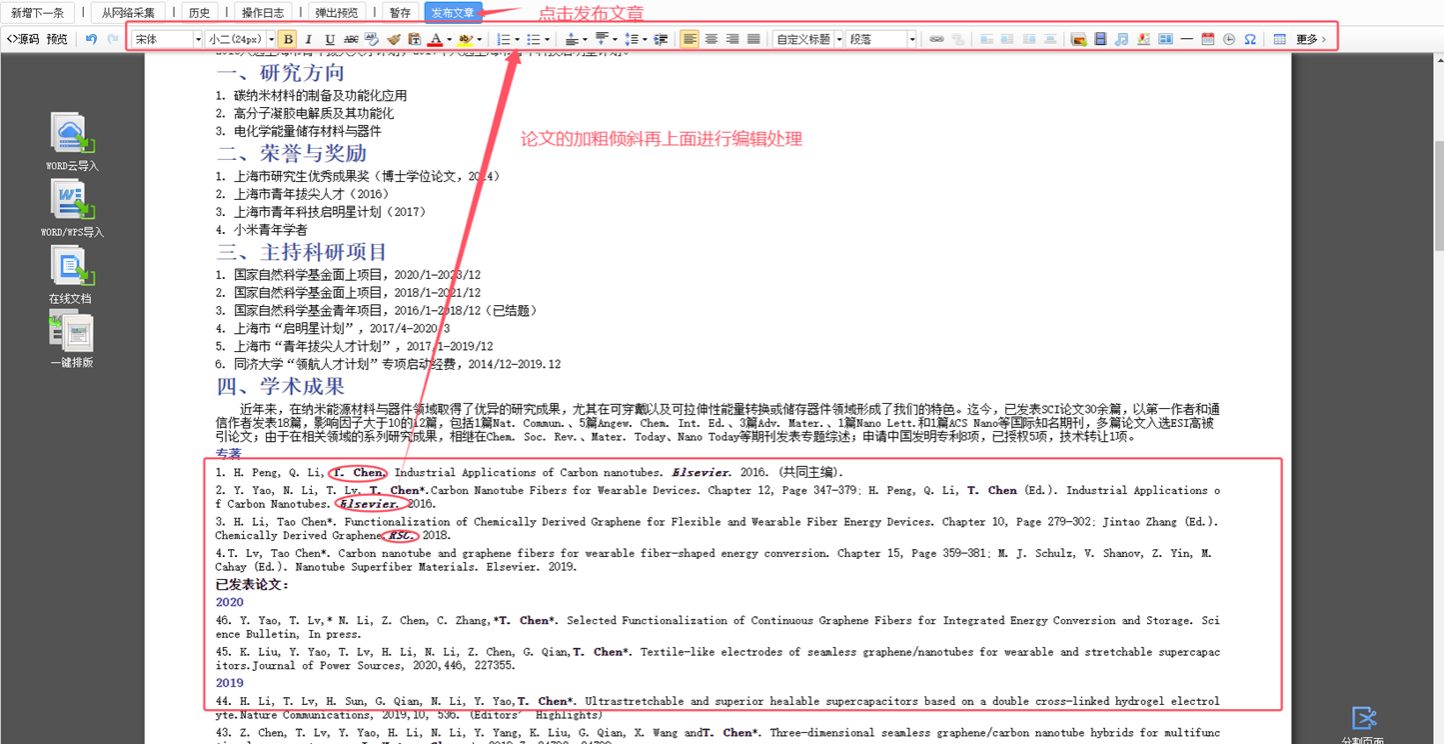Switch to 源码 source code view

click(x=23, y=39)
